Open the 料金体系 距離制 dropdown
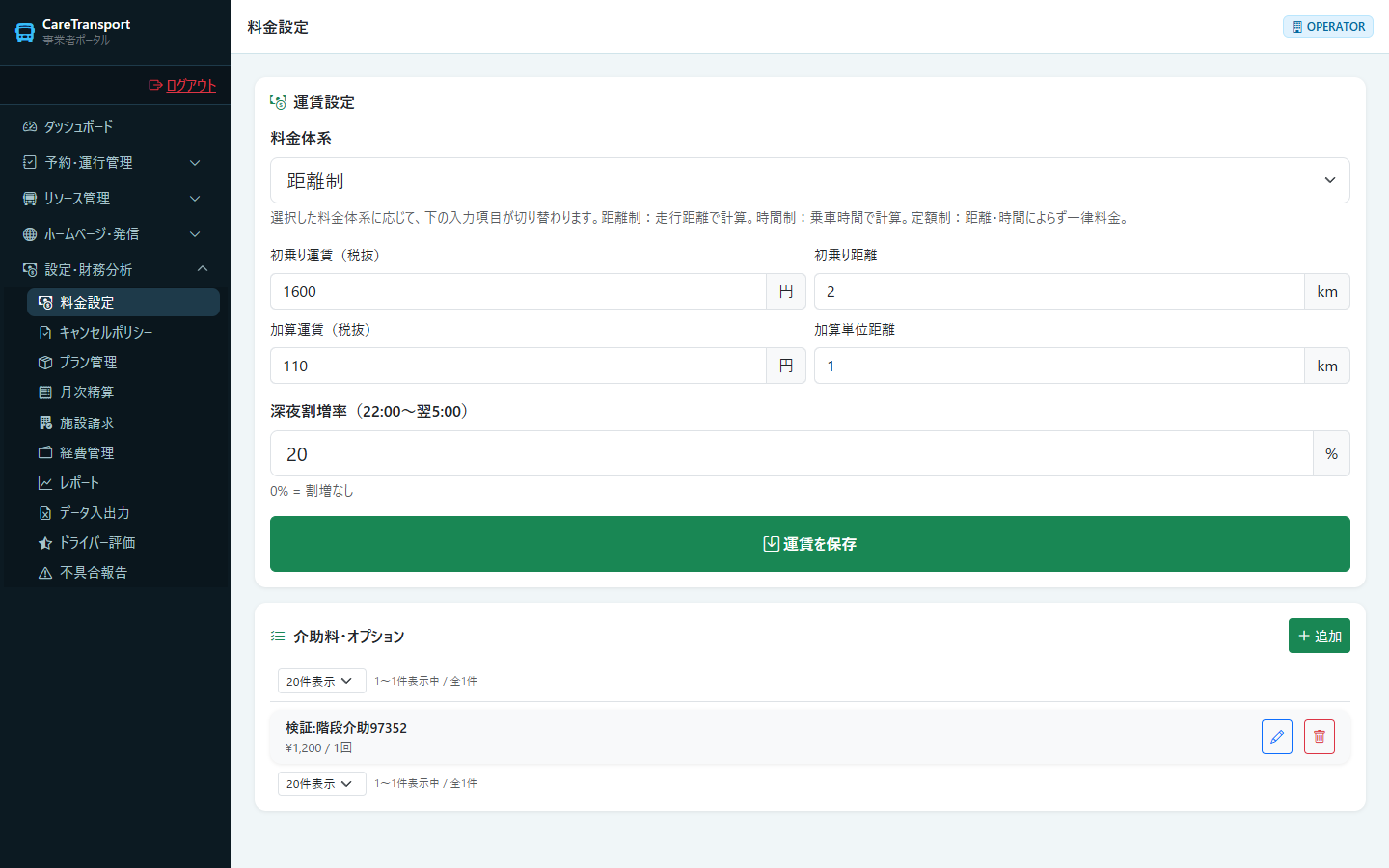 click(x=810, y=180)
